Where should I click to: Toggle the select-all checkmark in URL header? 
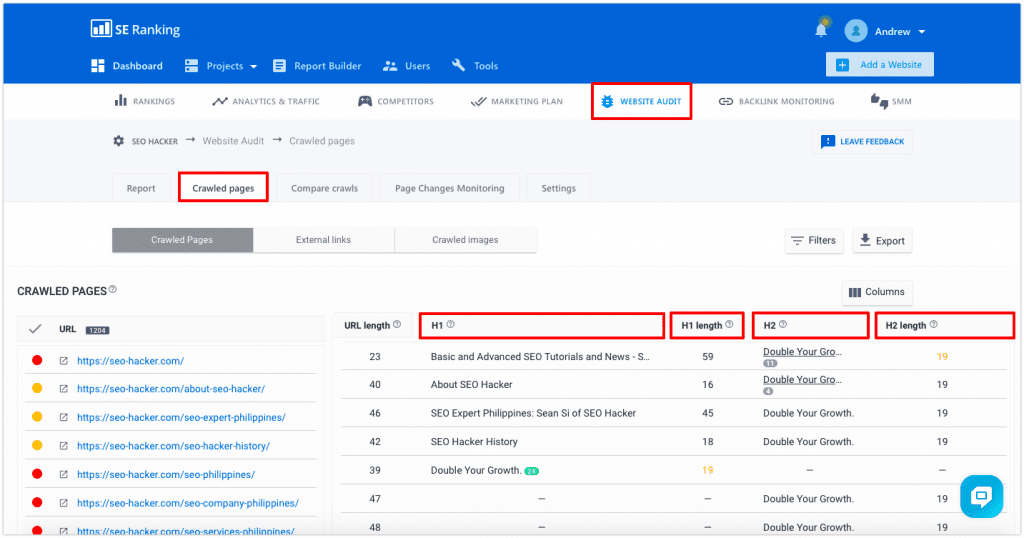(x=35, y=329)
